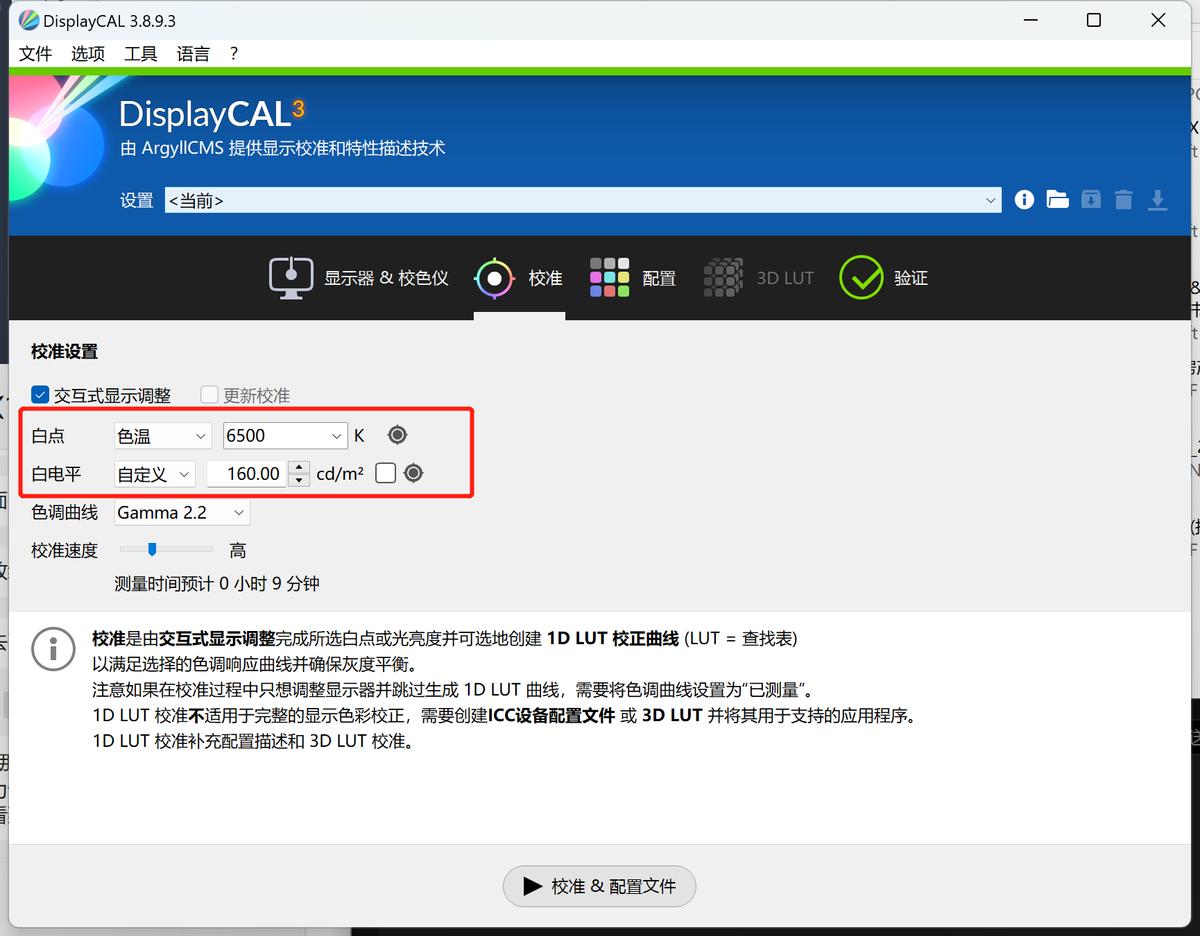The width and height of the screenshot is (1200, 936).
Task: Open the 工具 menu
Action: (140, 53)
